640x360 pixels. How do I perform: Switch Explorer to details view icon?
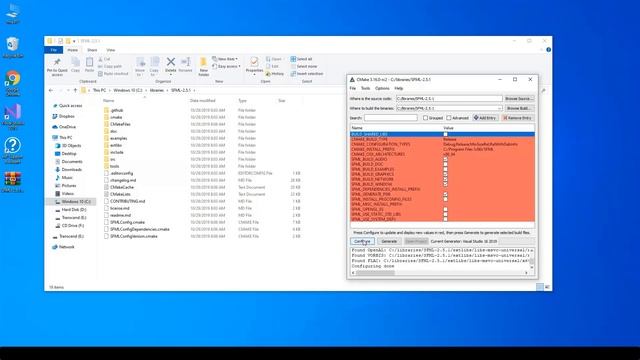pos(540,287)
